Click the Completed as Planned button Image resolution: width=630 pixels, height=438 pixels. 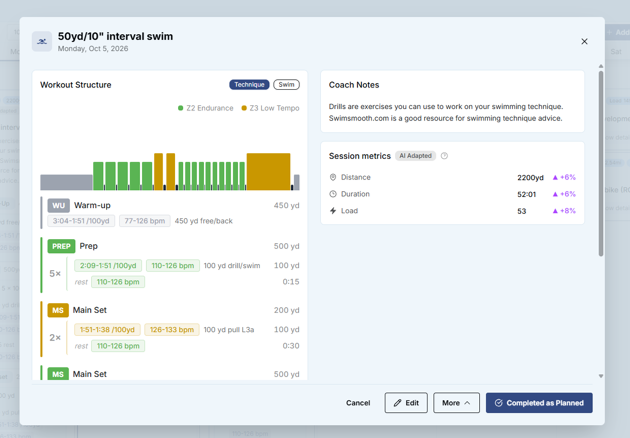click(539, 403)
